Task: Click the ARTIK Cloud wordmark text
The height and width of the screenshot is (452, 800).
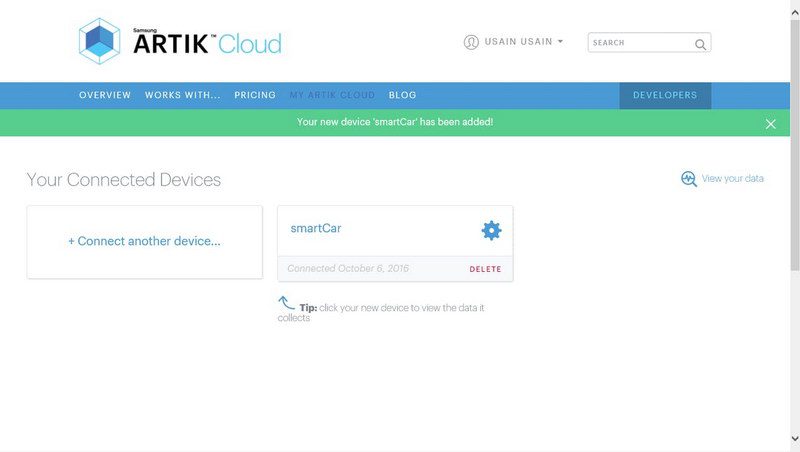Action: (x=207, y=43)
